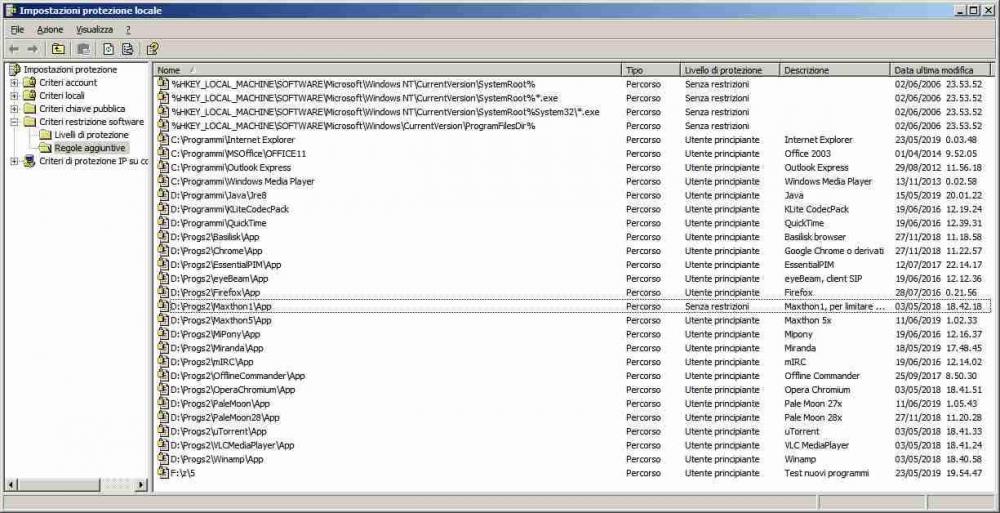Screen dimensions: 1000x513
Task: Select the D:\Progs2\EssentialPIM\App rule
Action: pos(226,264)
